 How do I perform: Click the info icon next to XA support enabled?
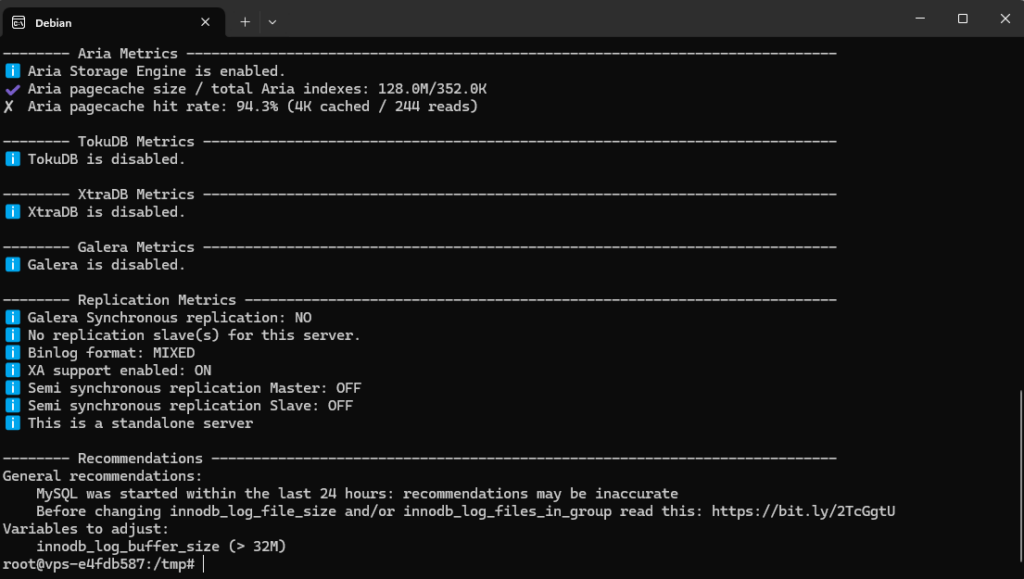click(x=11, y=370)
